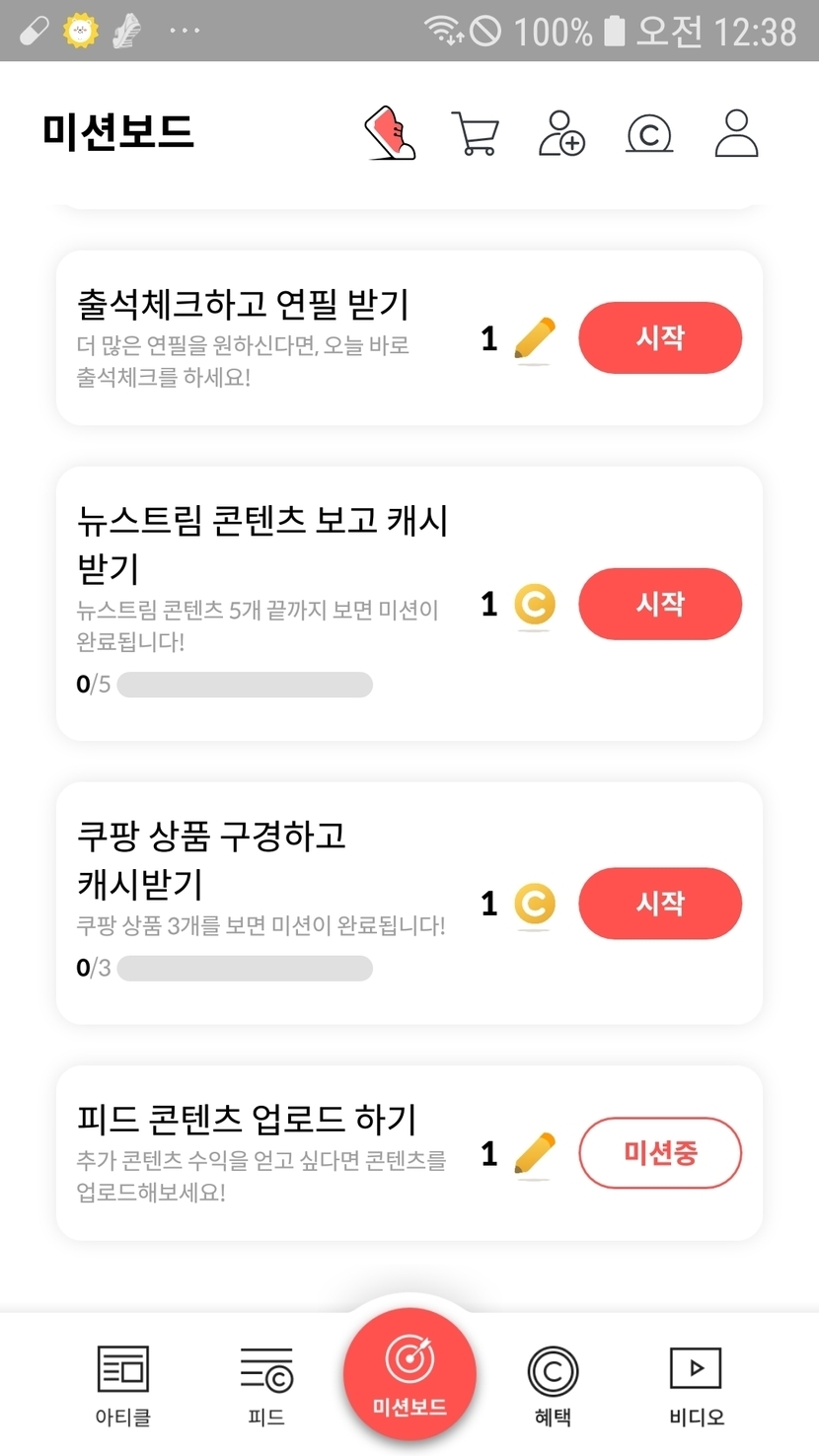This screenshot has width=819, height=1456.
Task: Start the Coupang product browsing mission
Action: [659, 904]
